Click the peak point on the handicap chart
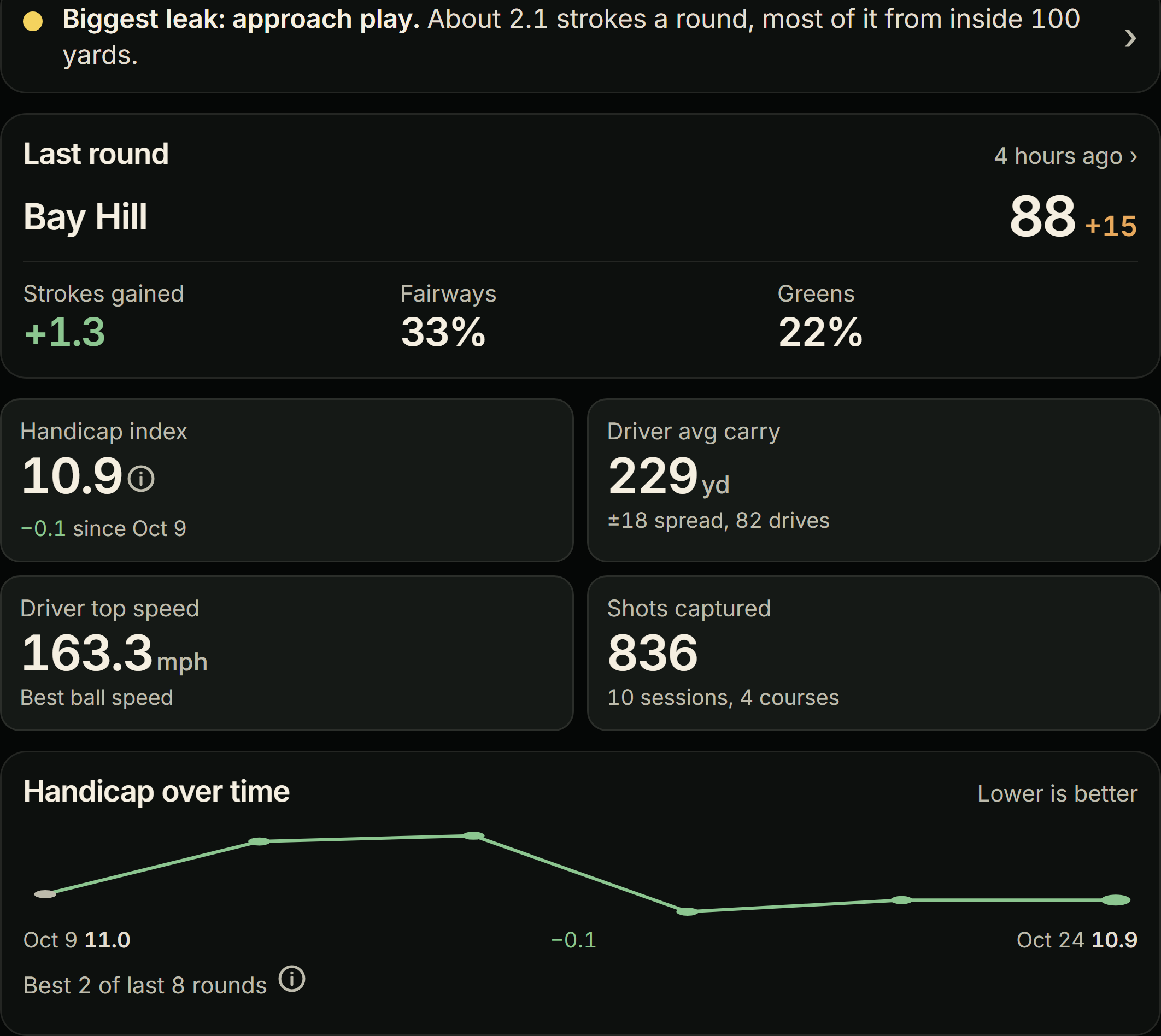The image size is (1161, 1036). pyautogui.click(x=473, y=835)
